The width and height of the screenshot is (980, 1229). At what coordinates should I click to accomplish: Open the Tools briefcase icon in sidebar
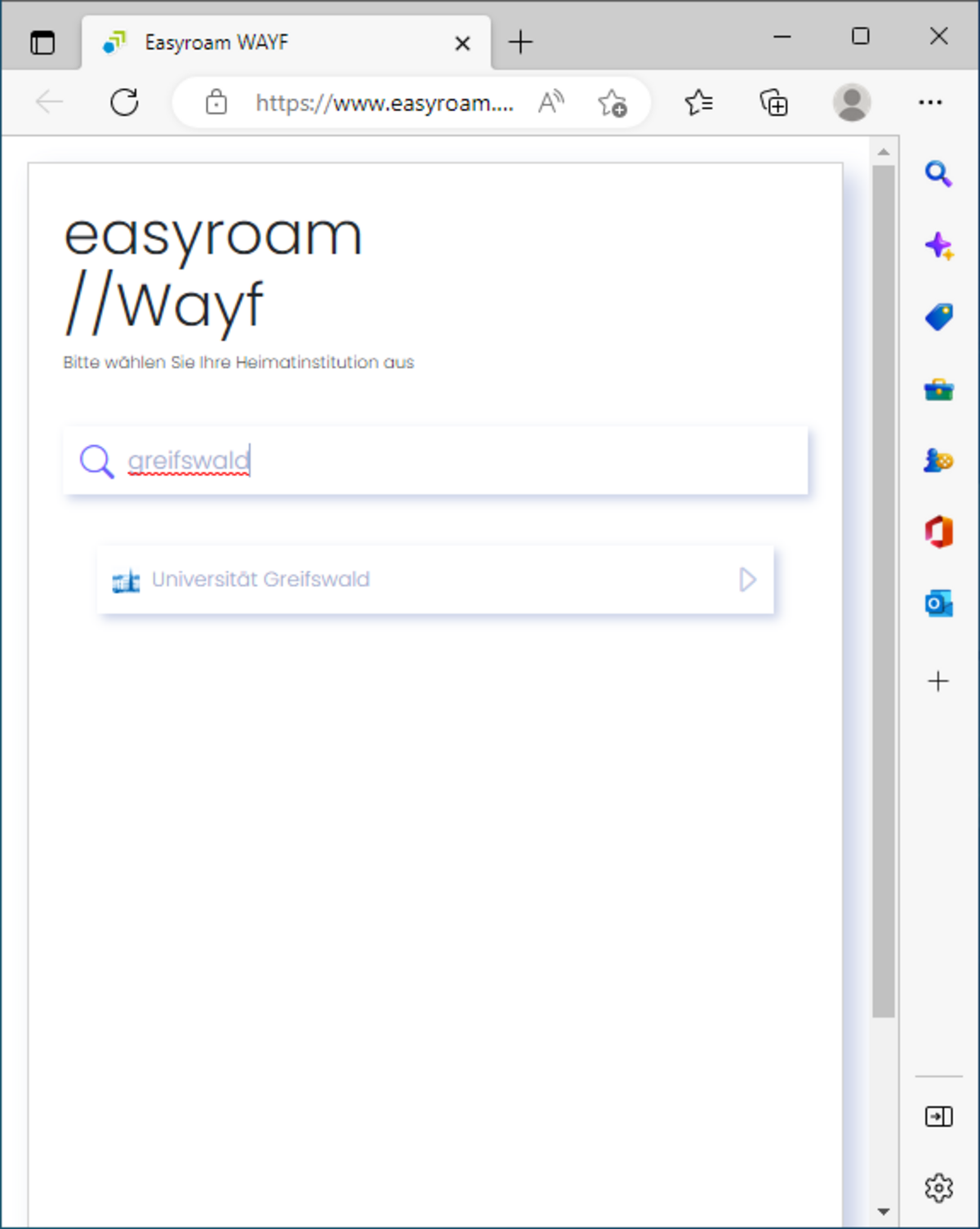click(938, 390)
